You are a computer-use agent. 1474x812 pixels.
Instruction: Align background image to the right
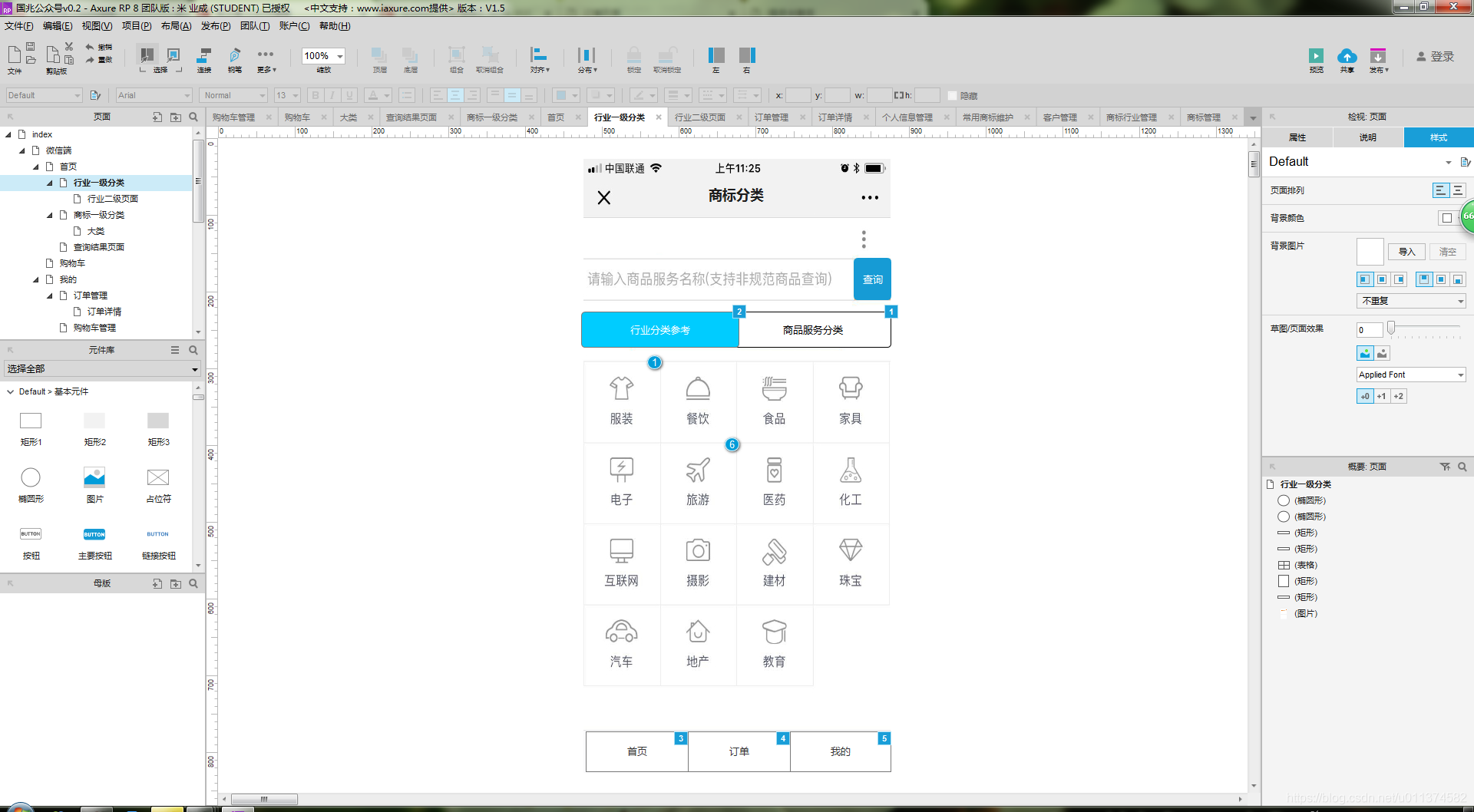[x=1399, y=279]
